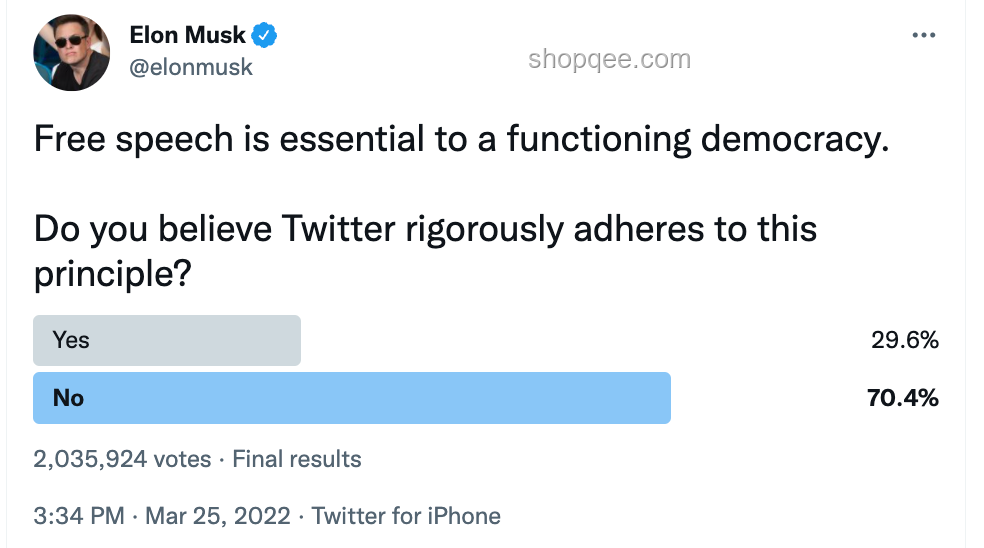Click the Elon Musk display name

[187, 35]
